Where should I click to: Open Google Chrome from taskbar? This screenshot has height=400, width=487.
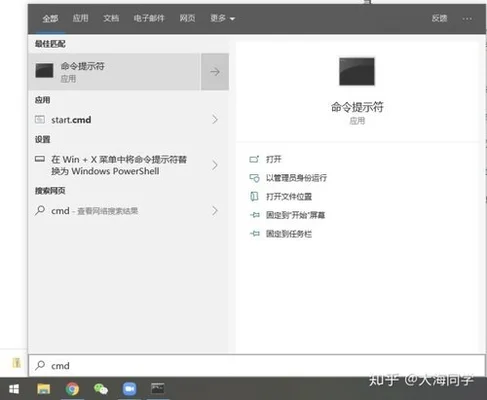coord(72,389)
